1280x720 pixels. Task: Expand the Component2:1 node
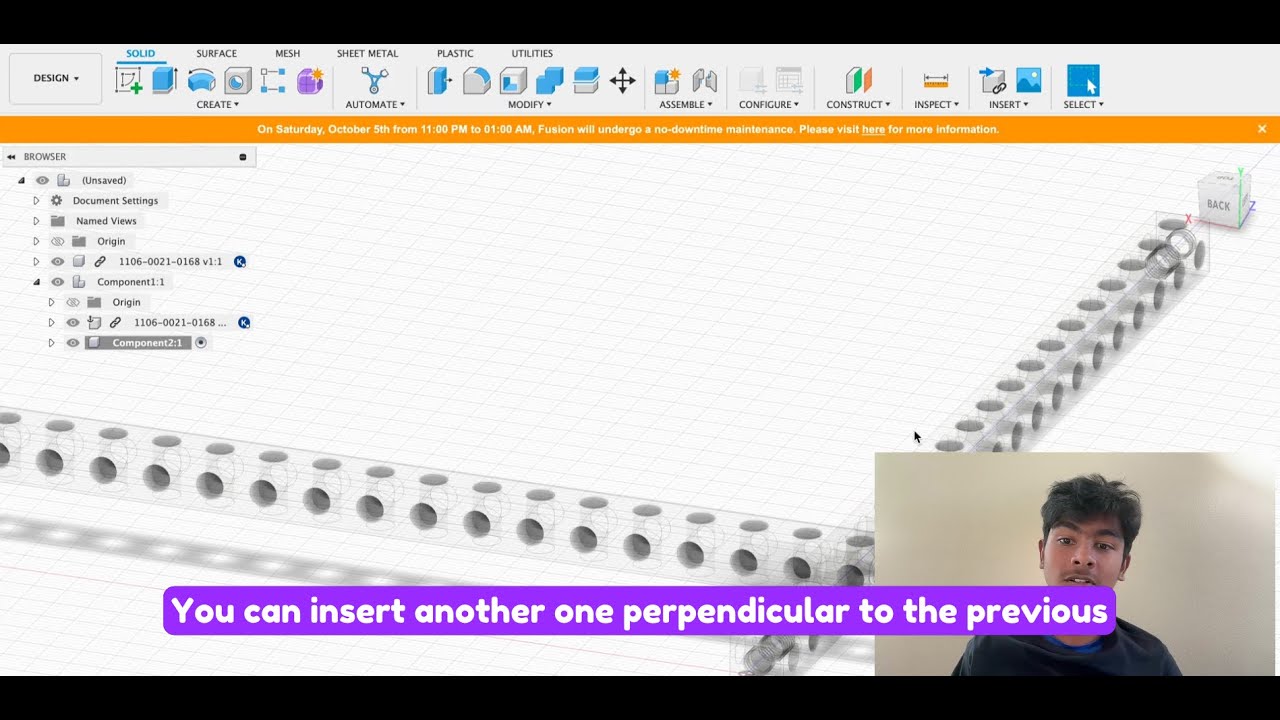pos(51,343)
